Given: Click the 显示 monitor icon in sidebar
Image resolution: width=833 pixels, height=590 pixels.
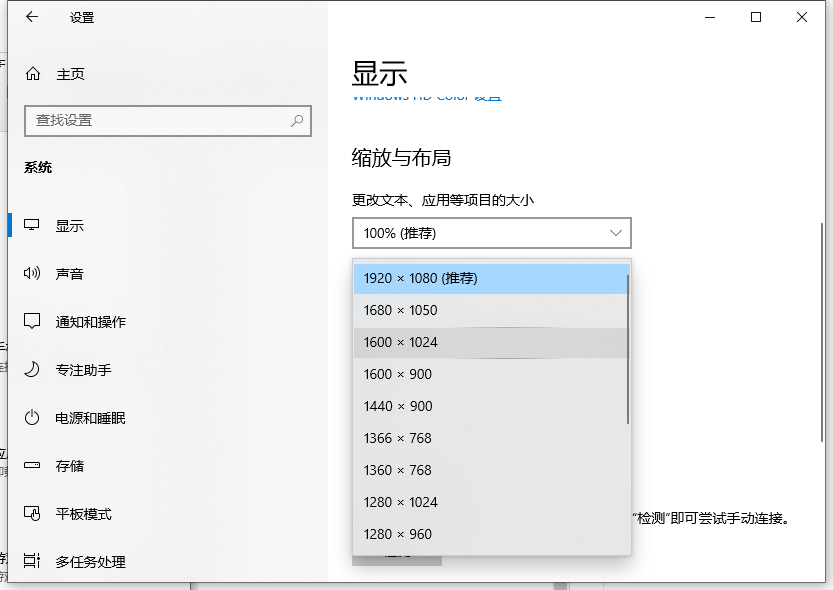Looking at the screenshot, I should click(30, 225).
